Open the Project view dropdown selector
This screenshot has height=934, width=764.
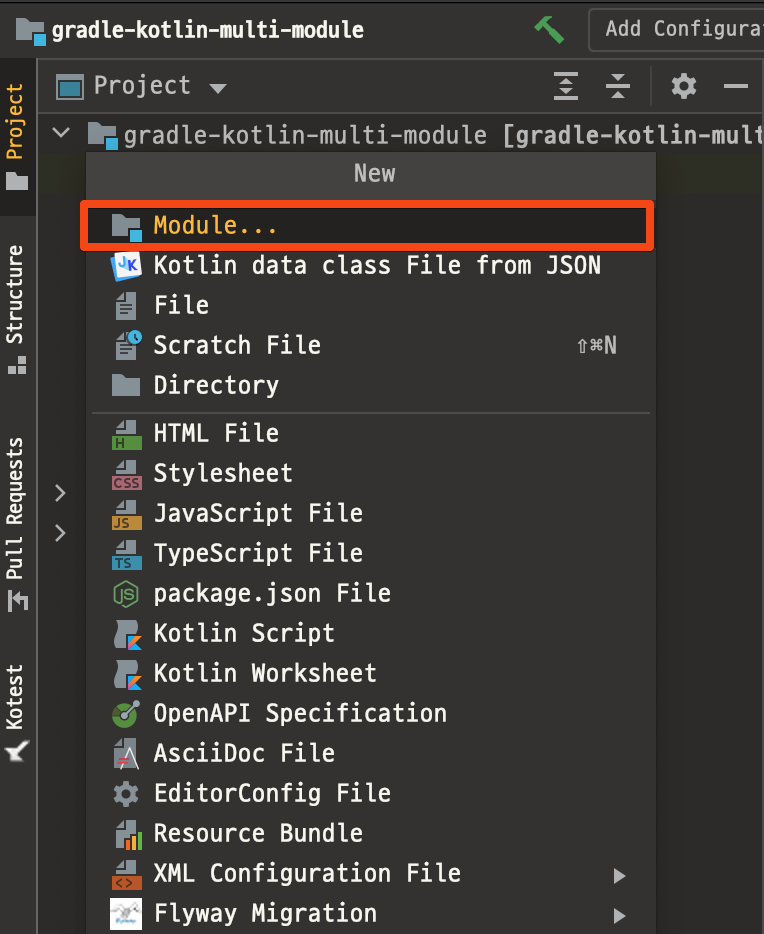point(142,86)
